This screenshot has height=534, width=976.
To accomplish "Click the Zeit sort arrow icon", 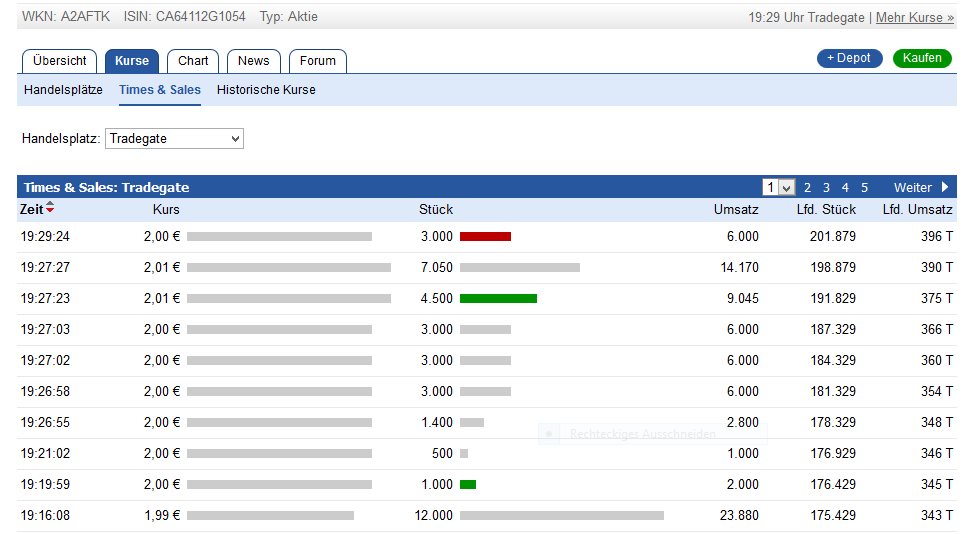I will (50, 207).
